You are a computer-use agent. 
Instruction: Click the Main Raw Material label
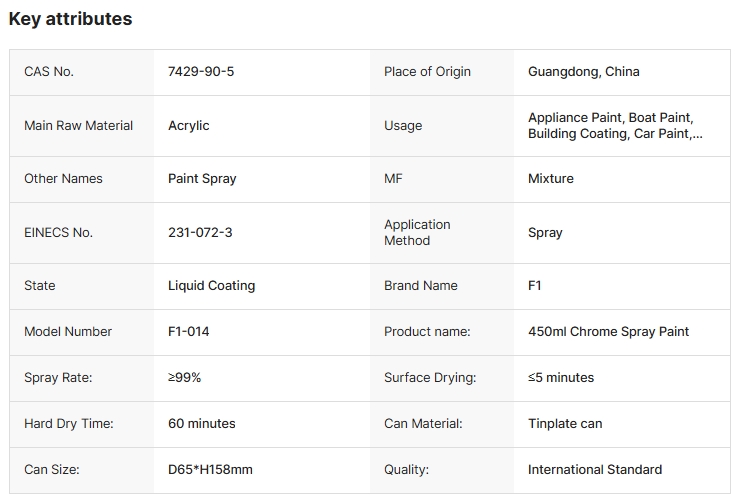pos(78,126)
